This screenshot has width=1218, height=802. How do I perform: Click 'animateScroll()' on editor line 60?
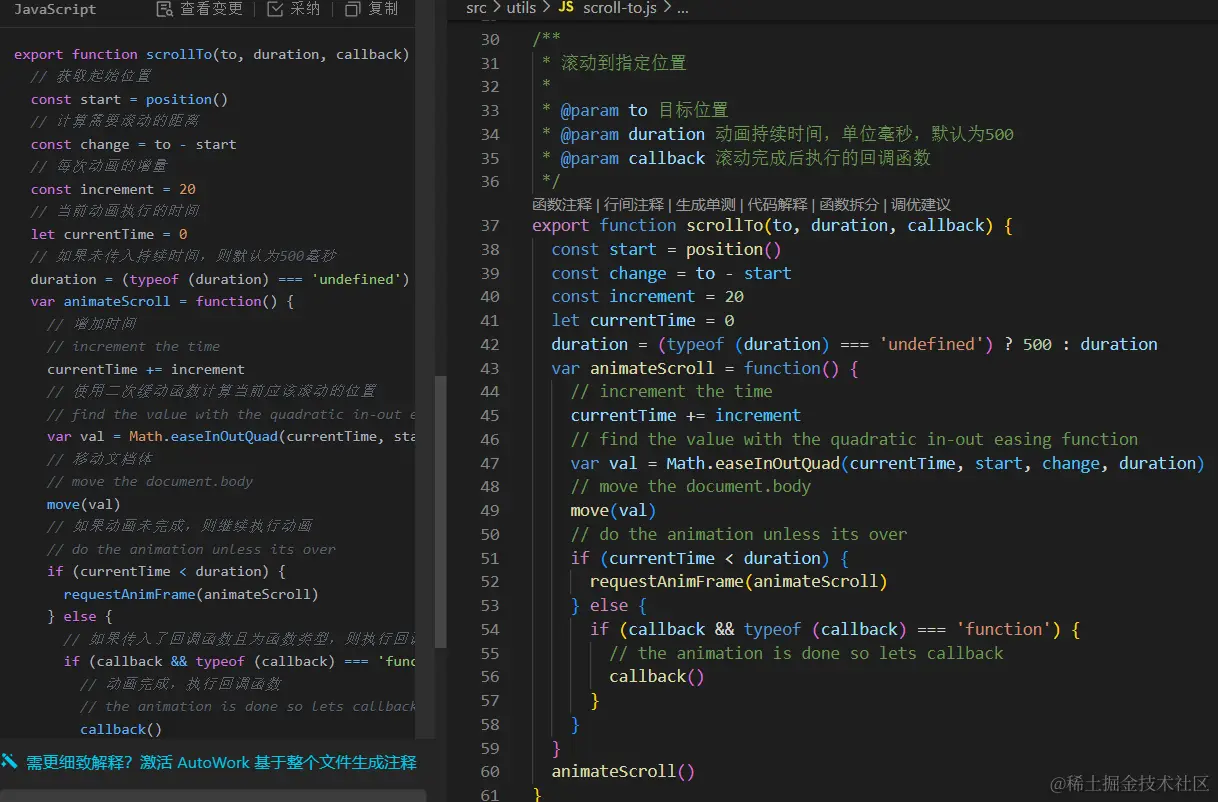623,772
